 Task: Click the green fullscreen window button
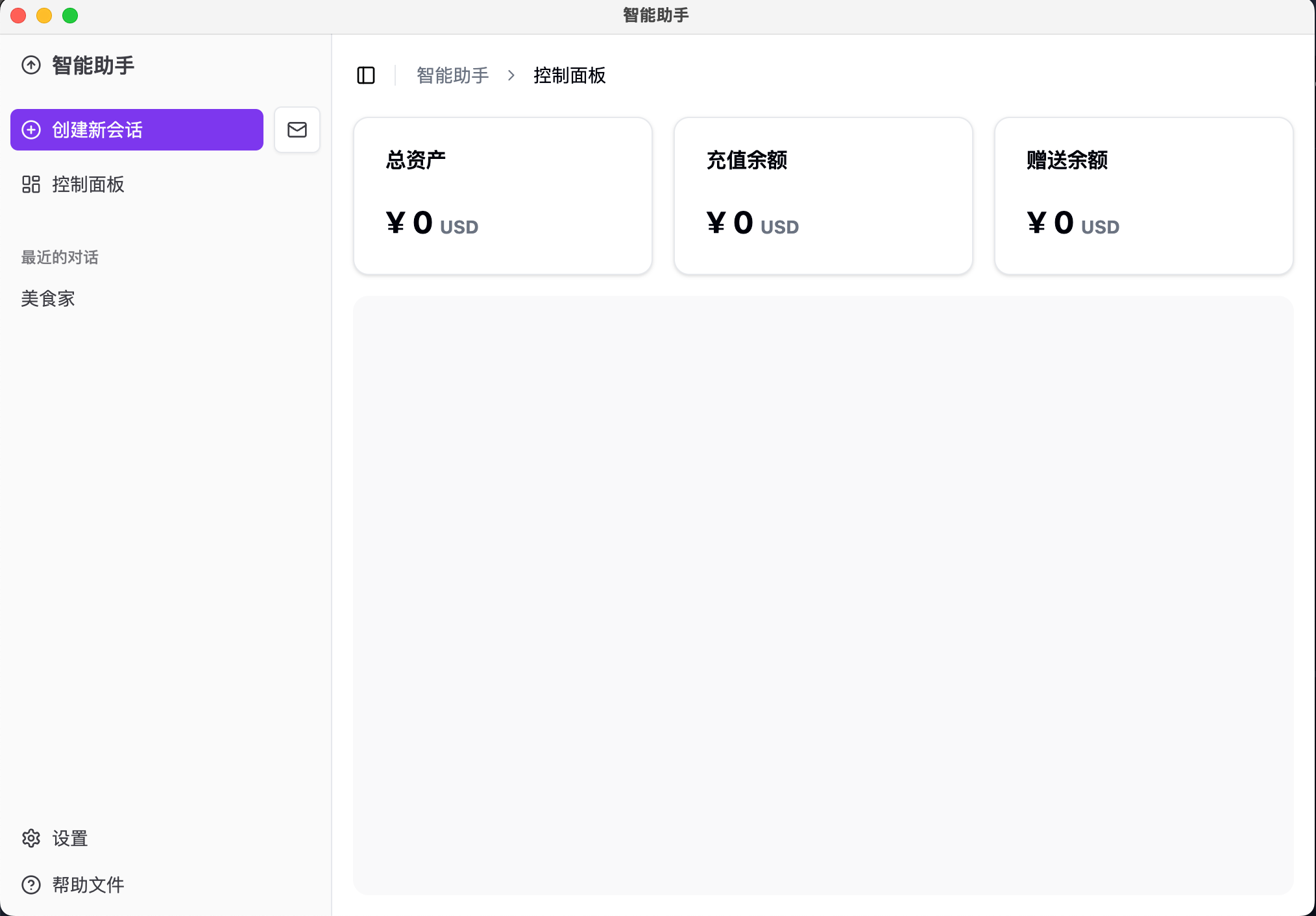70,16
